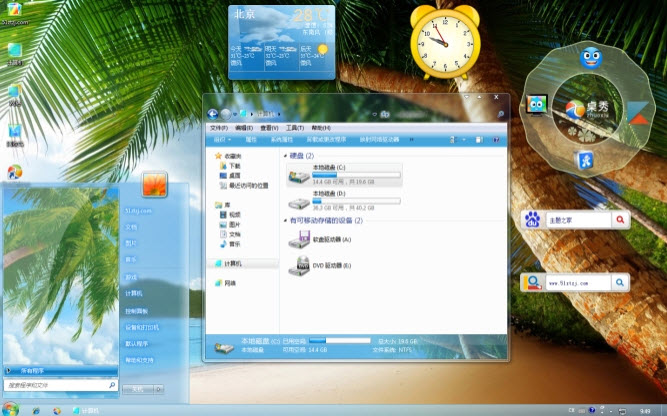Select the DVD drive (E:) icon
Viewport: 667px width, 416px height.
coord(299,266)
